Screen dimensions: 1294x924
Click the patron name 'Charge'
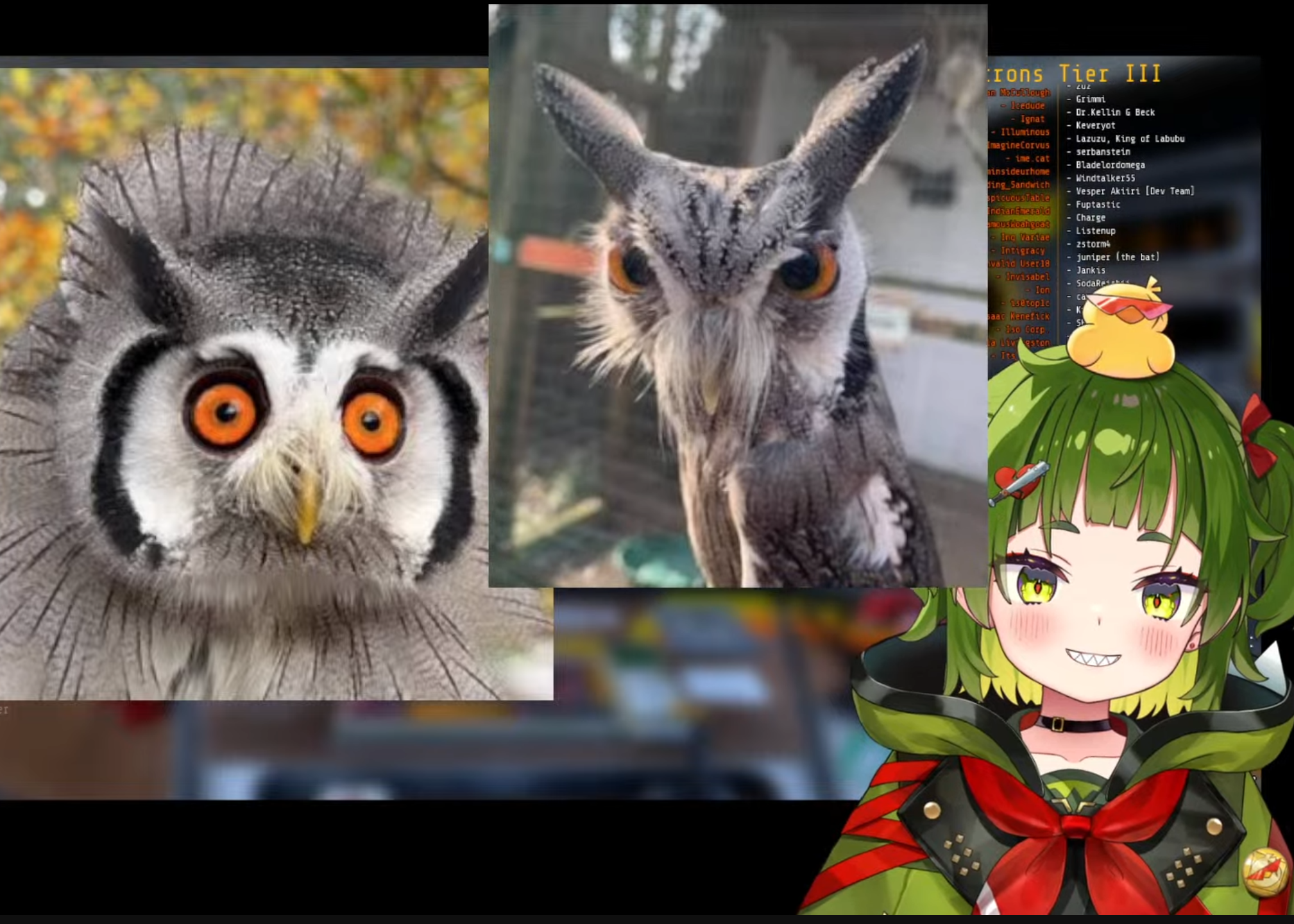point(1091,218)
